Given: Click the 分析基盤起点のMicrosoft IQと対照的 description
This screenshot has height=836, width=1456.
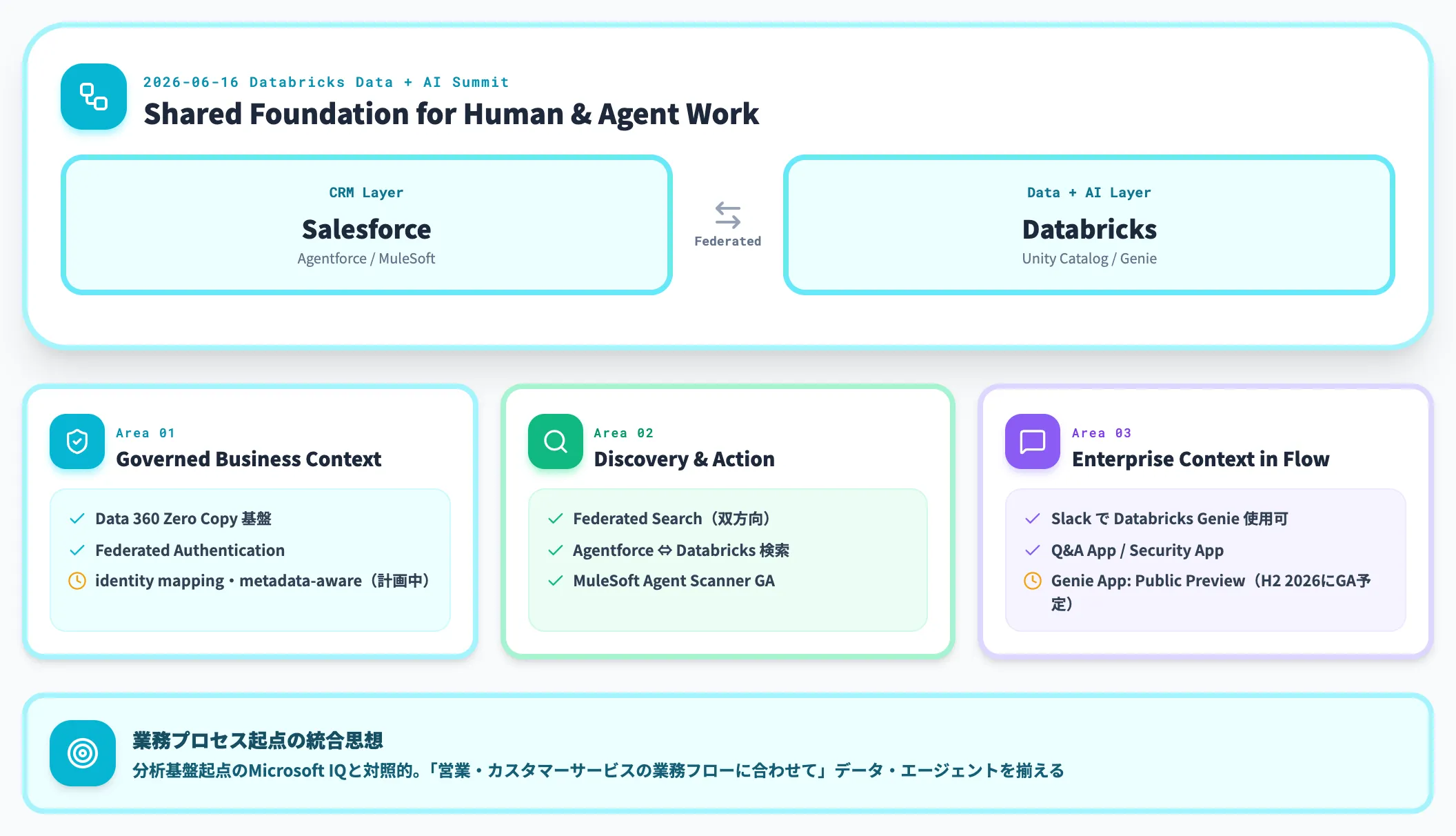Looking at the screenshot, I should 598,770.
